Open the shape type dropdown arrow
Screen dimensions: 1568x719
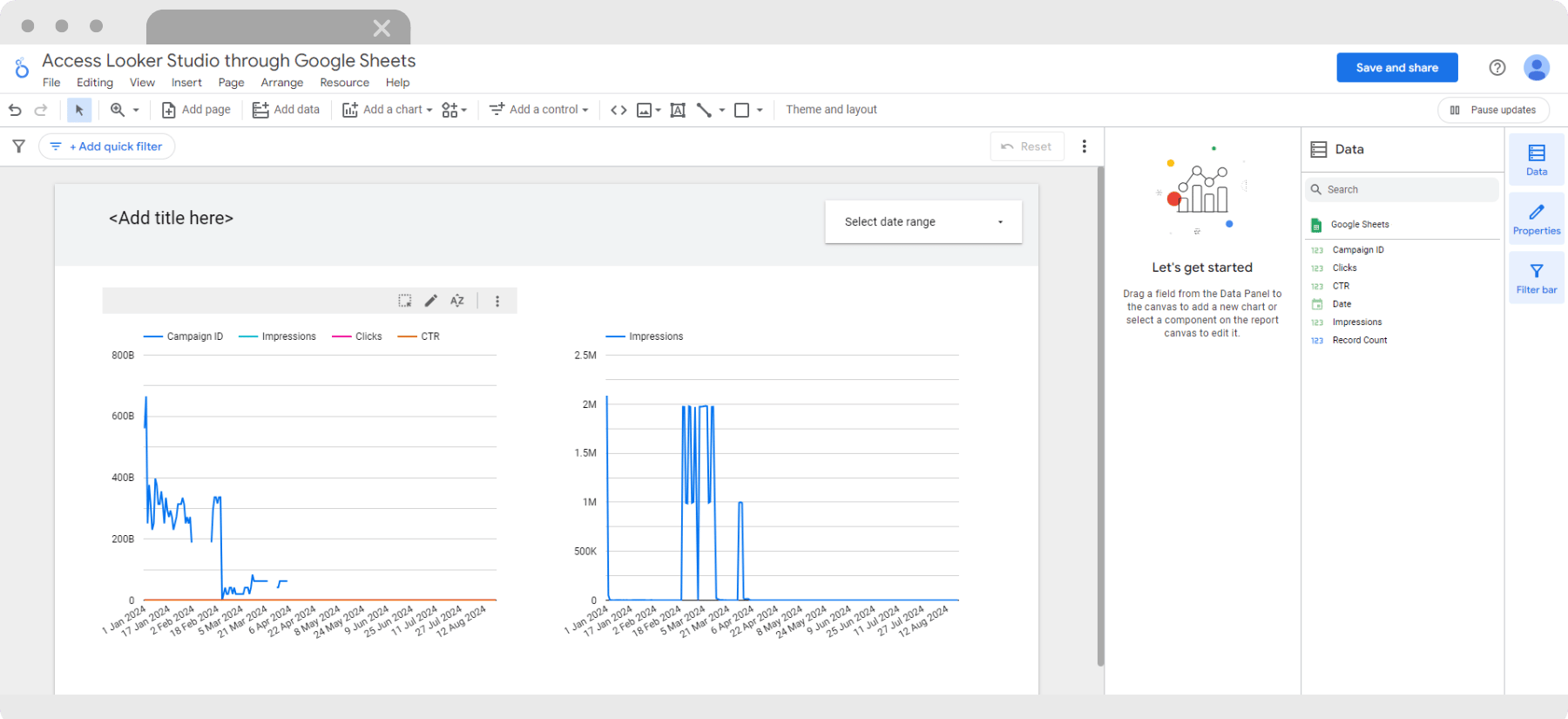[760, 111]
